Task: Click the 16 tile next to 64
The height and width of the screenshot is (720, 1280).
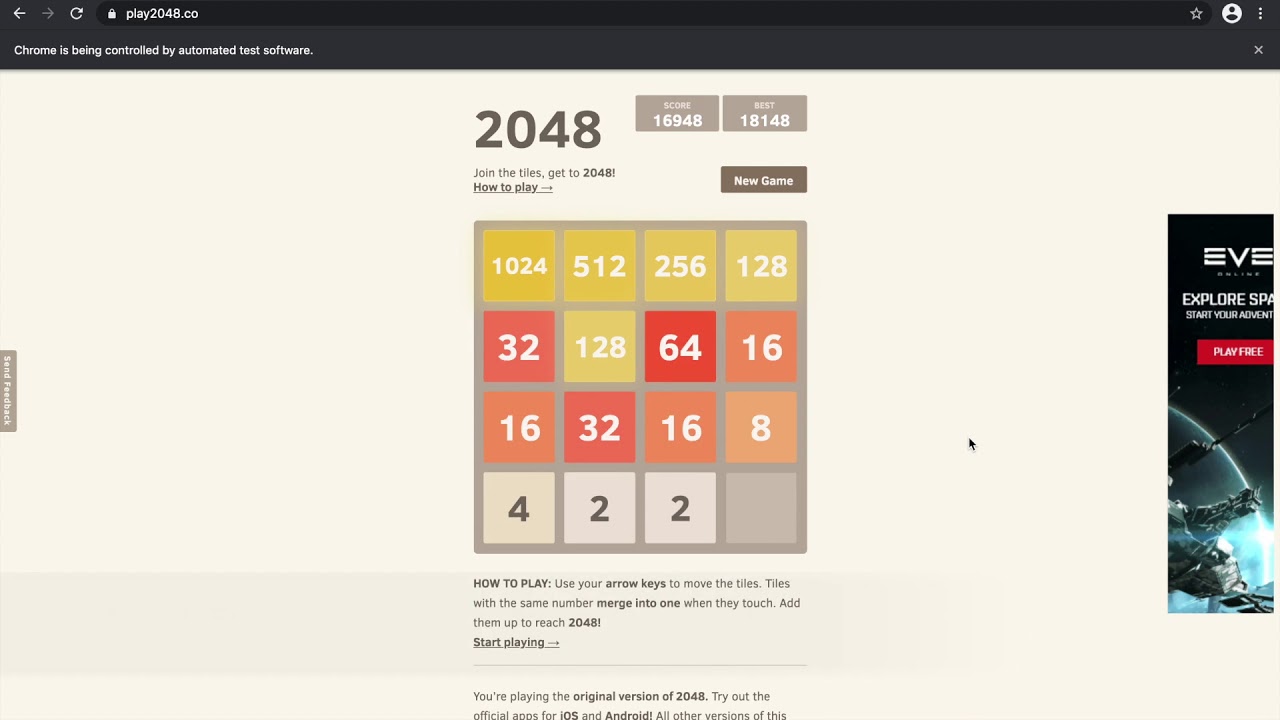Action: tap(761, 346)
